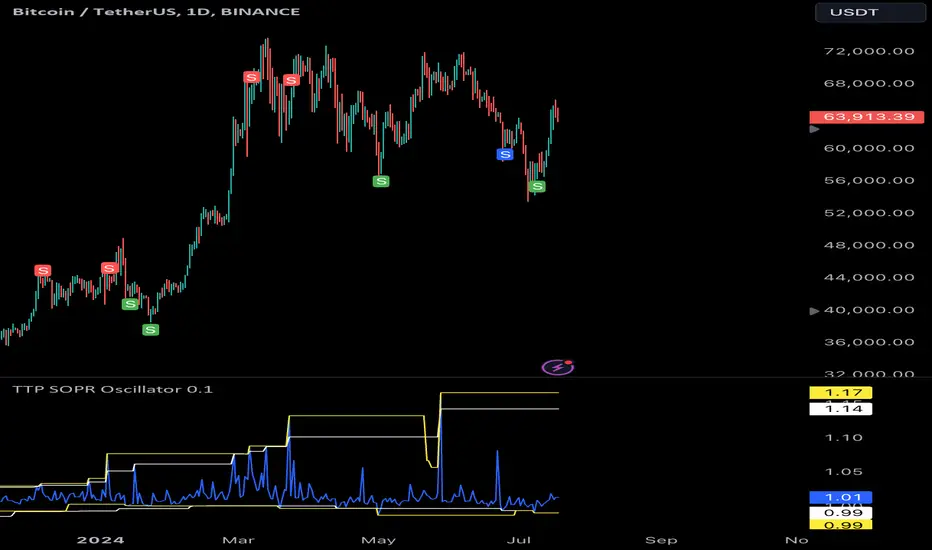Select the red 63,913.39 current price label

867,117
